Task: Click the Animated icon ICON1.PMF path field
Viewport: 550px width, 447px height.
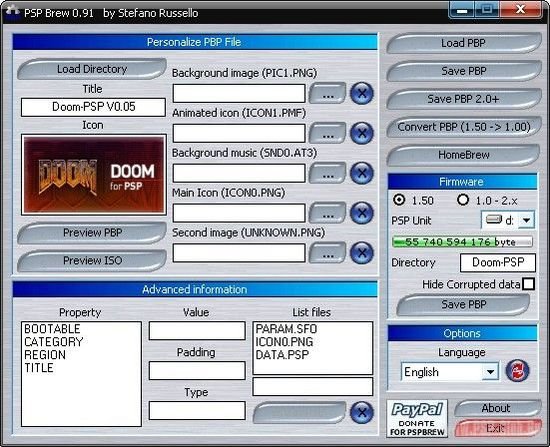Action: tap(239, 133)
